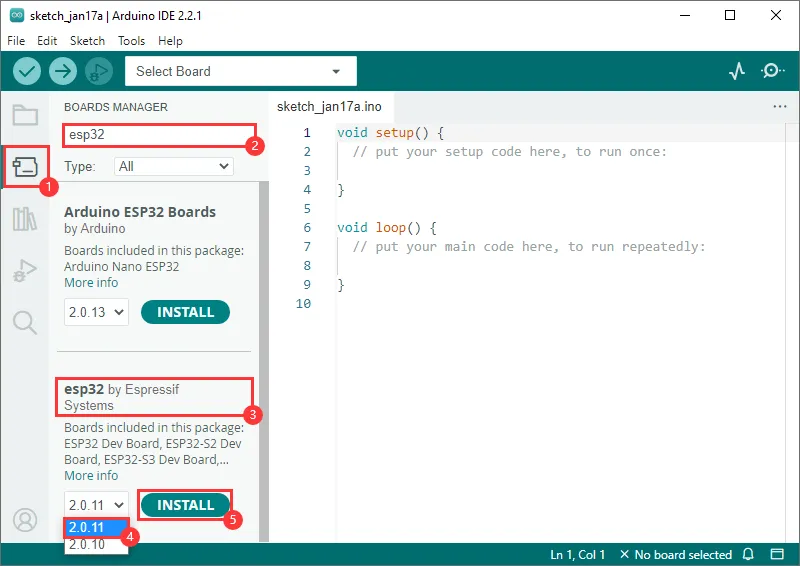800x566 pixels.
Task: Start the Debug toolbar button
Action: [99, 71]
